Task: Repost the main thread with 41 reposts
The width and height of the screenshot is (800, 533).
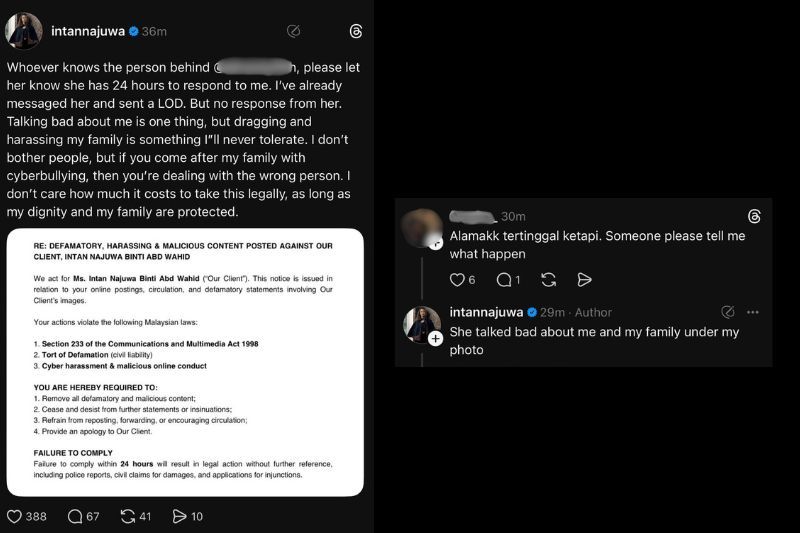Action: point(127,516)
